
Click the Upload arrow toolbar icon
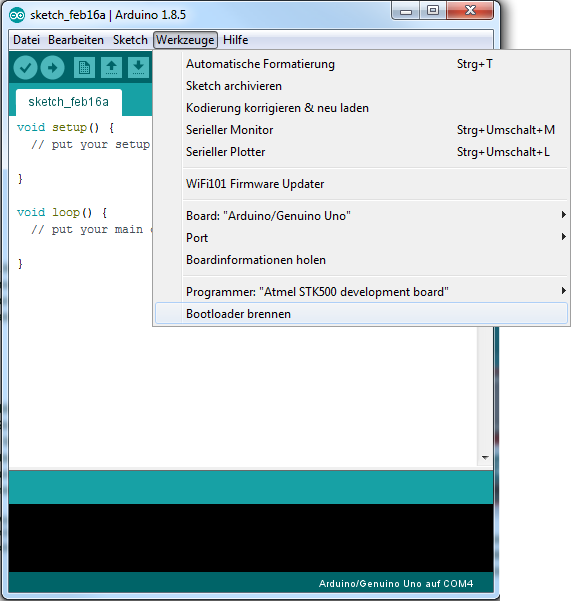(x=53, y=68)
